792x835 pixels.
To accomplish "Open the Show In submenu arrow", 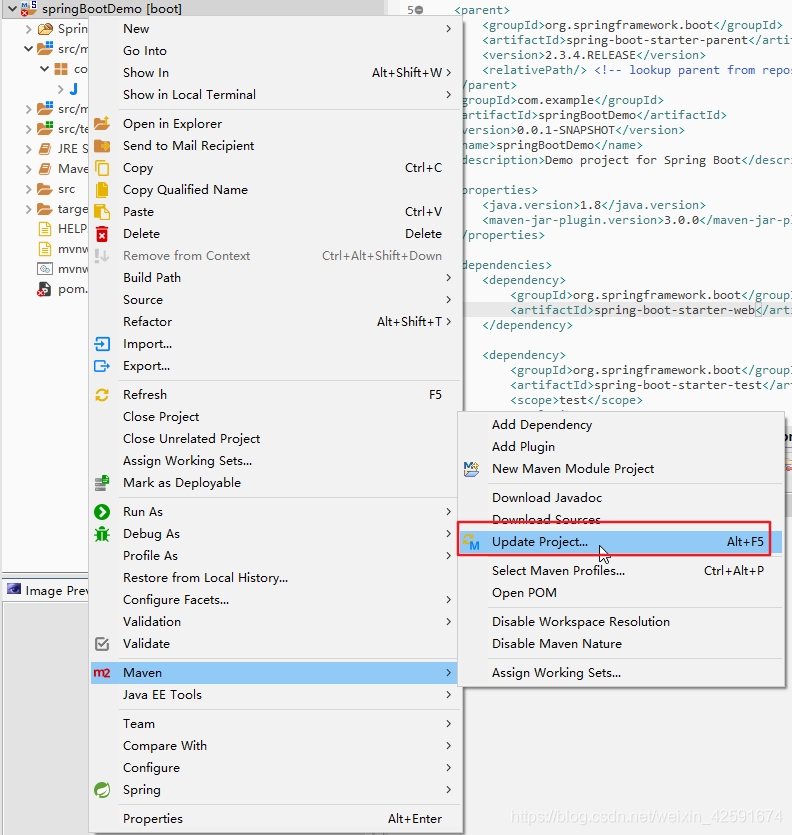I will coord(448,72).
